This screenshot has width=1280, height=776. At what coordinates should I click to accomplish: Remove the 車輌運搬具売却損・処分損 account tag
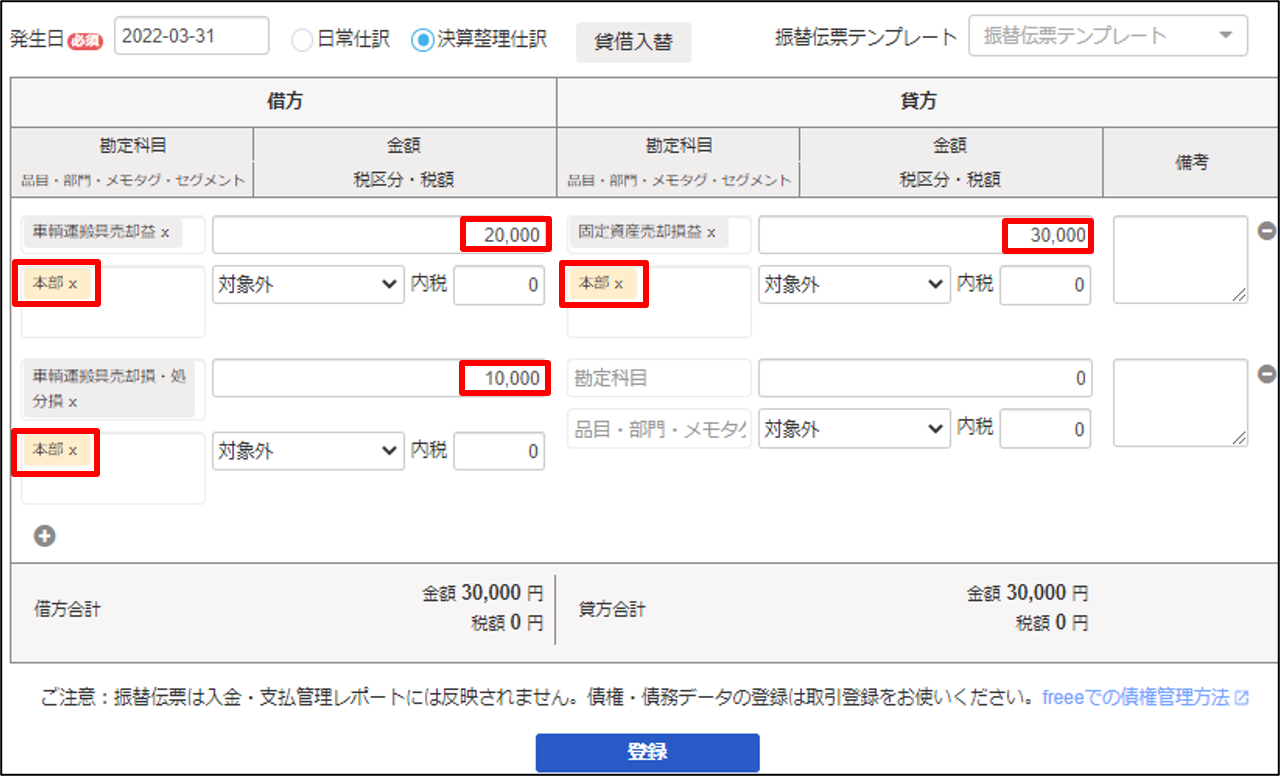(x=73, y=401)
